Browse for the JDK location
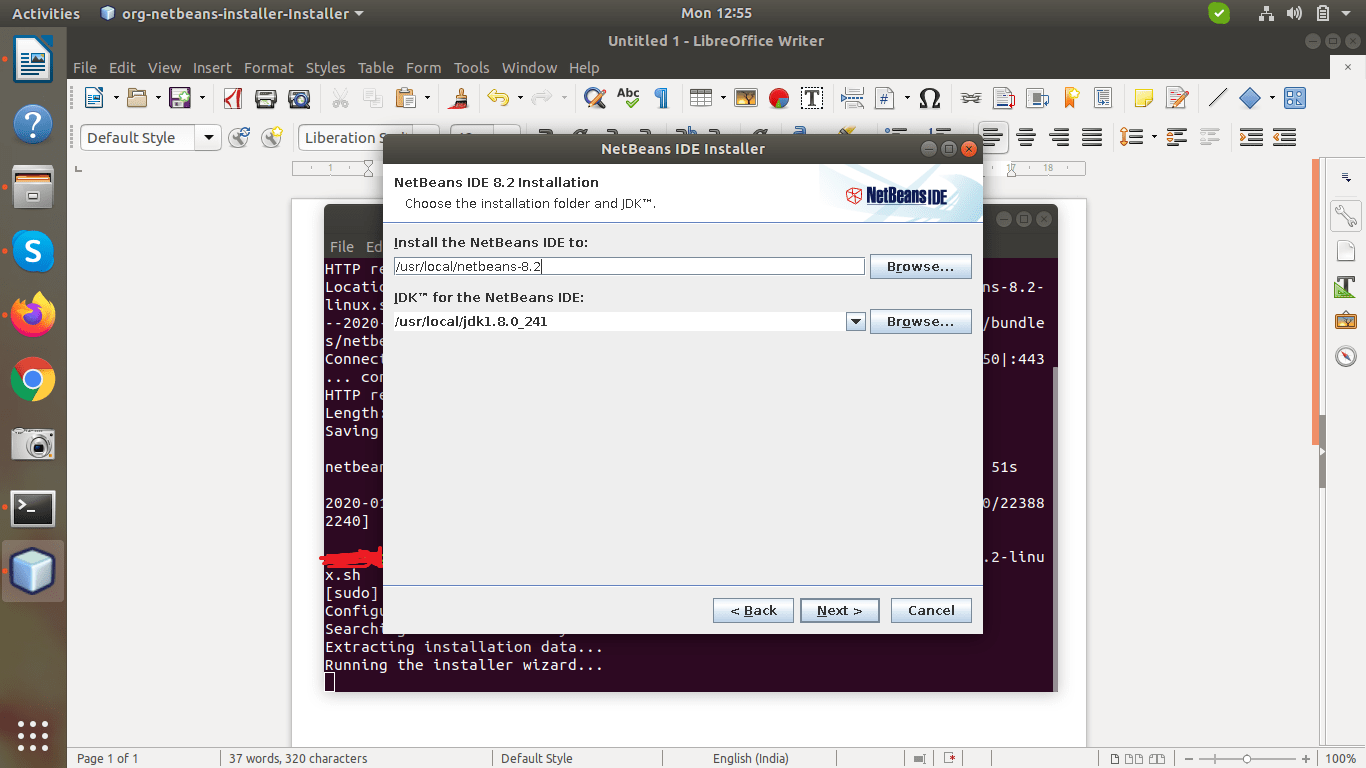Image resolution: width=1366 pixels, height=768 pixels. coord(921,321)
